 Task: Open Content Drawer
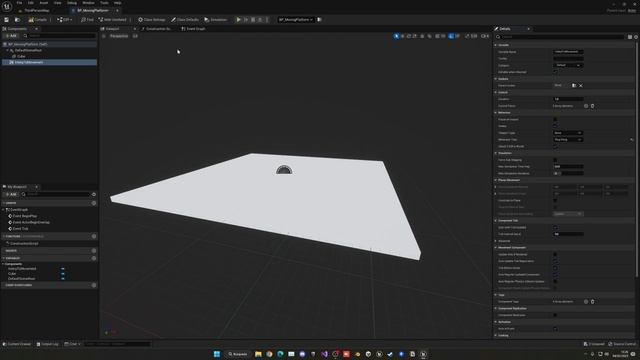pyautogui.click(x=17, y=344)
